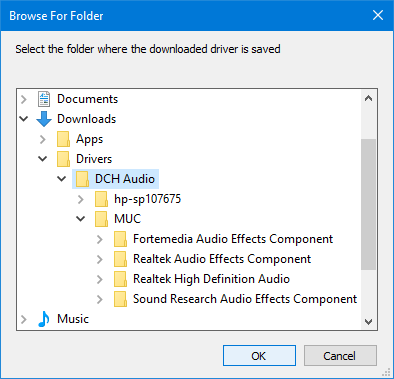Expand Realtek Audio Effects Component node
The width and height of the screenshot is (394, 379).
tap(100, 259)
